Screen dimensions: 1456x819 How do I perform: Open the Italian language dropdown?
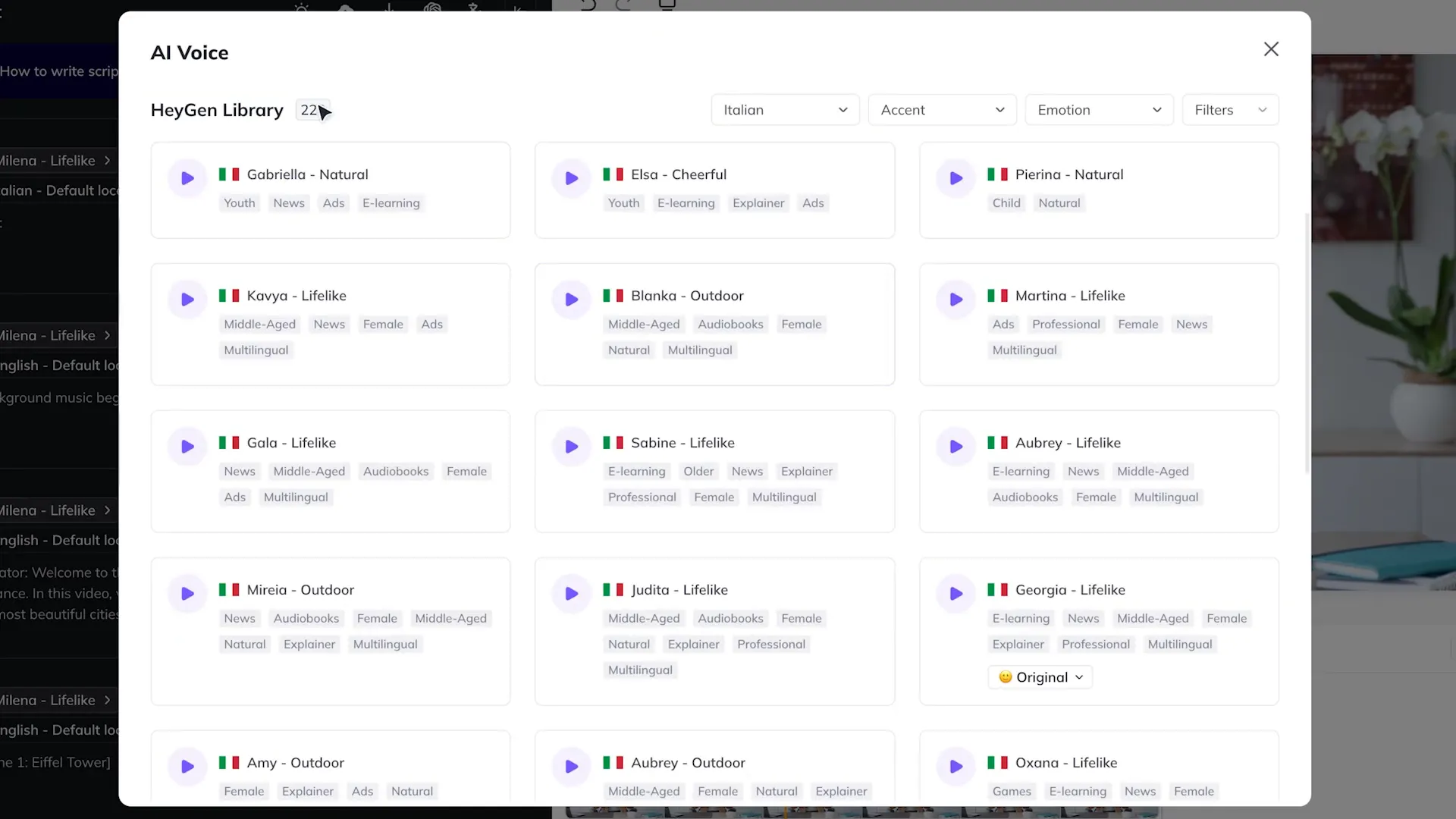(x=785, y=110)
